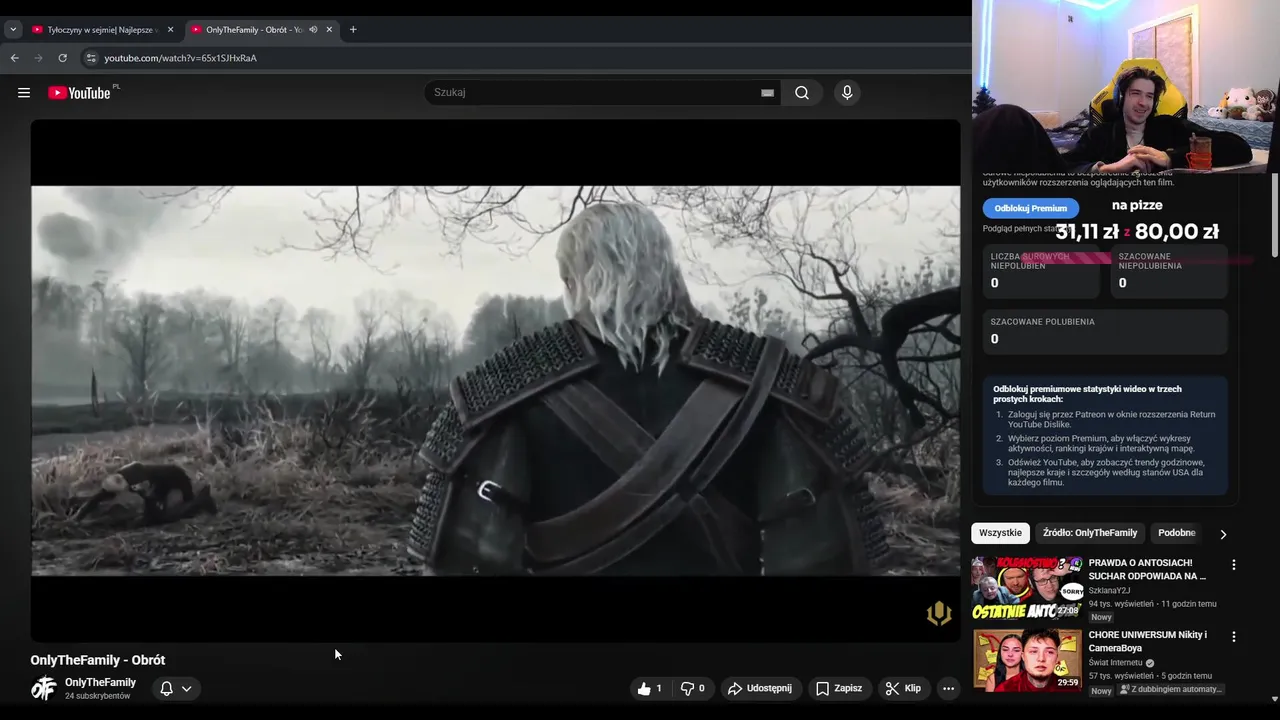Screen dimensions: 1280x720
Task: Open the CHORE UNIWERSUM Nikity title link
Action: [x=1148, y=641]
